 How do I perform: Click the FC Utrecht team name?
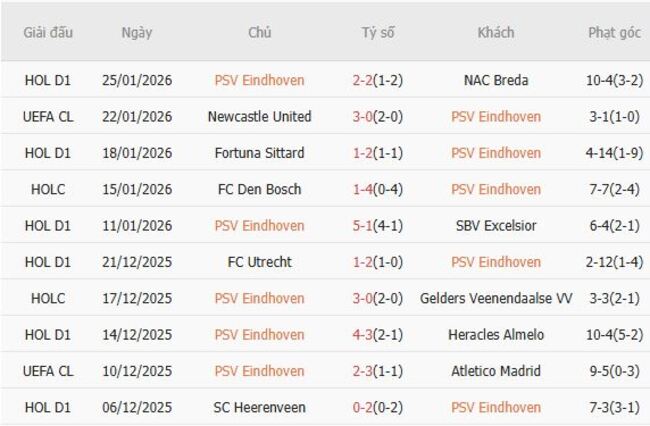(x=259, y=262)
